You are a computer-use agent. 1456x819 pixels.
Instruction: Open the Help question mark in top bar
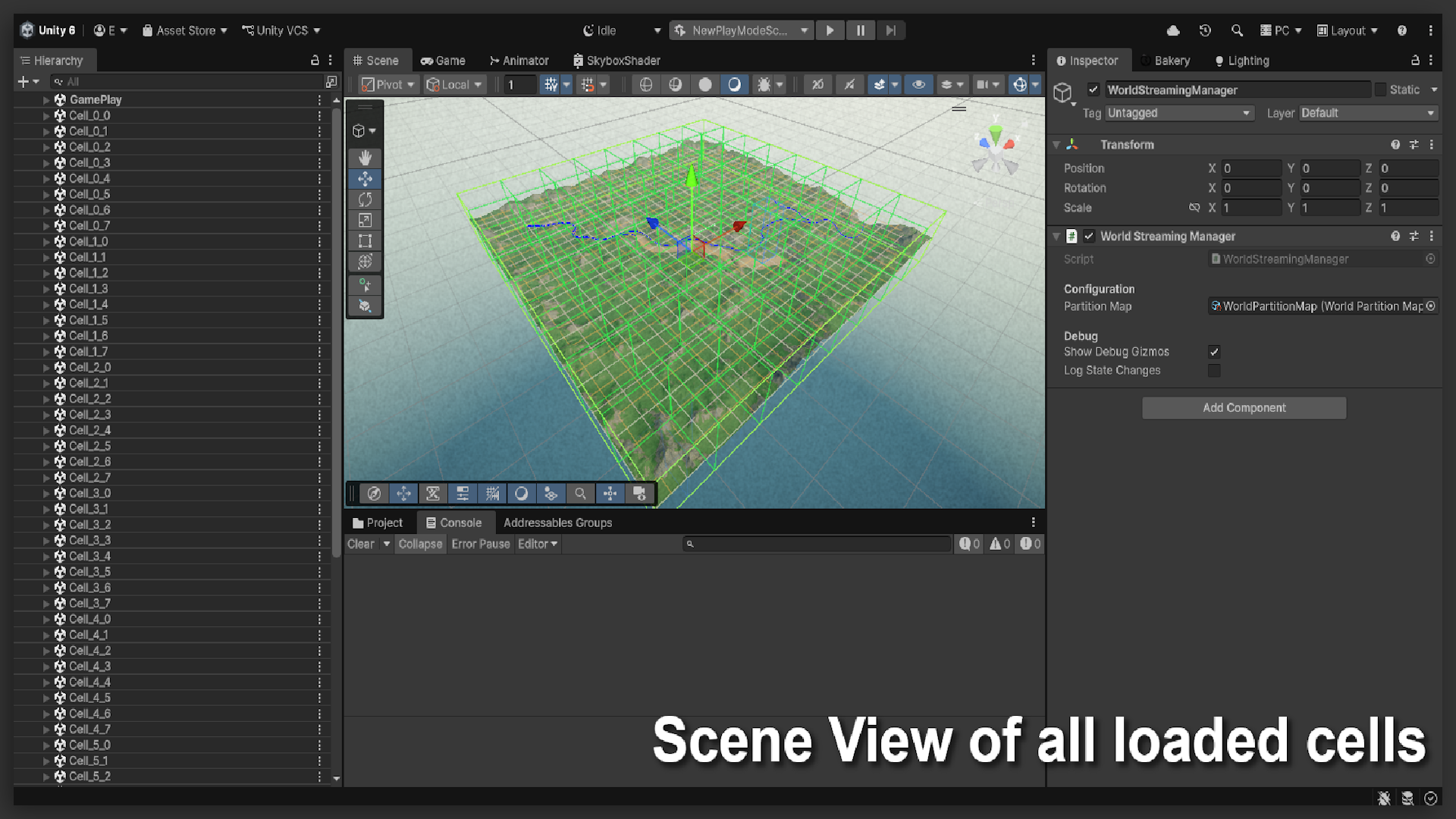click(1402, 30)
